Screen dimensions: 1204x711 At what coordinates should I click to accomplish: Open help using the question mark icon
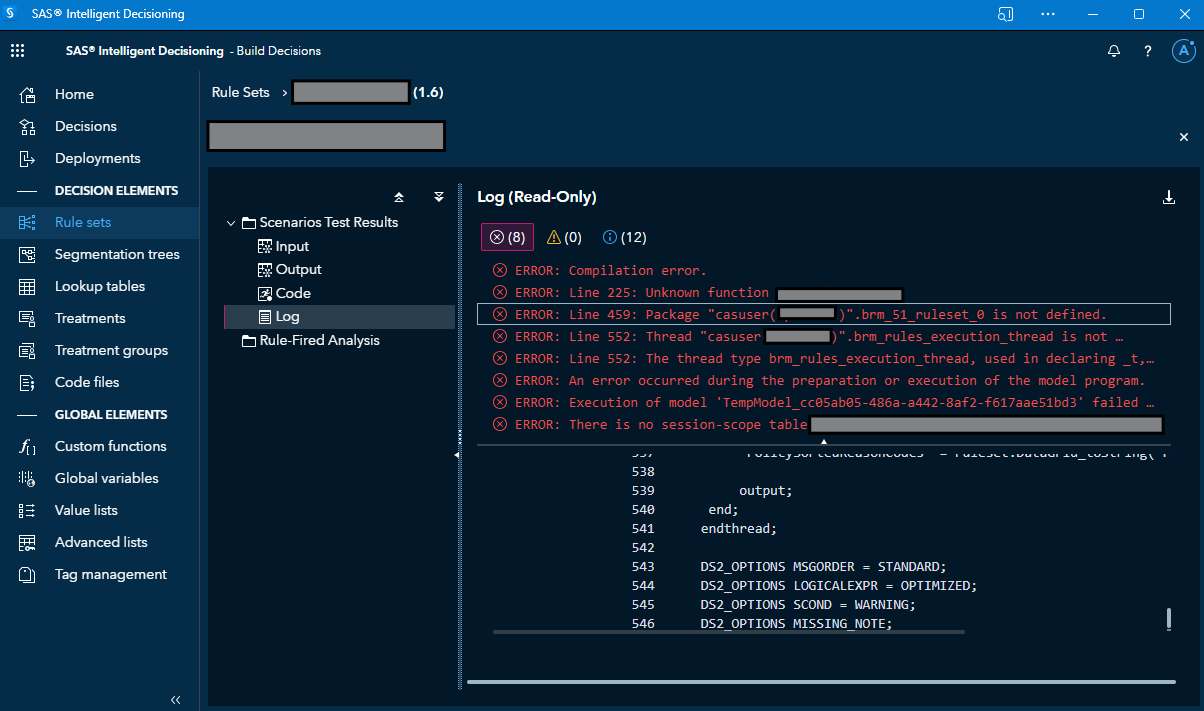(1147, 50)
